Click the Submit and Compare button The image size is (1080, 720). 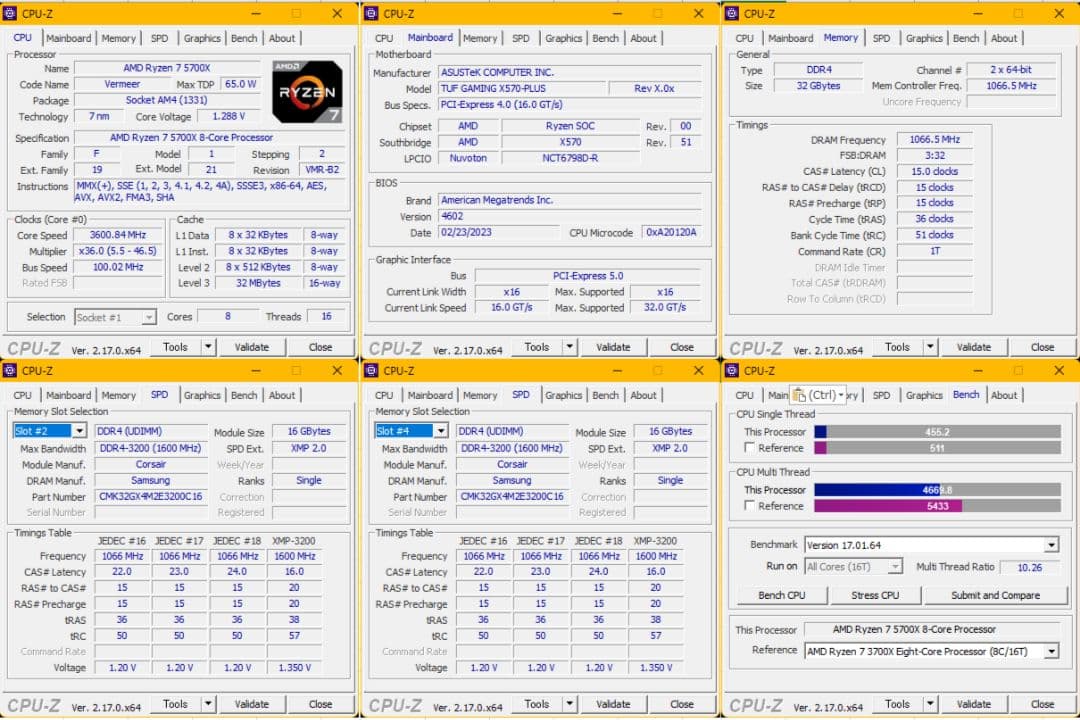coord(997,595)
